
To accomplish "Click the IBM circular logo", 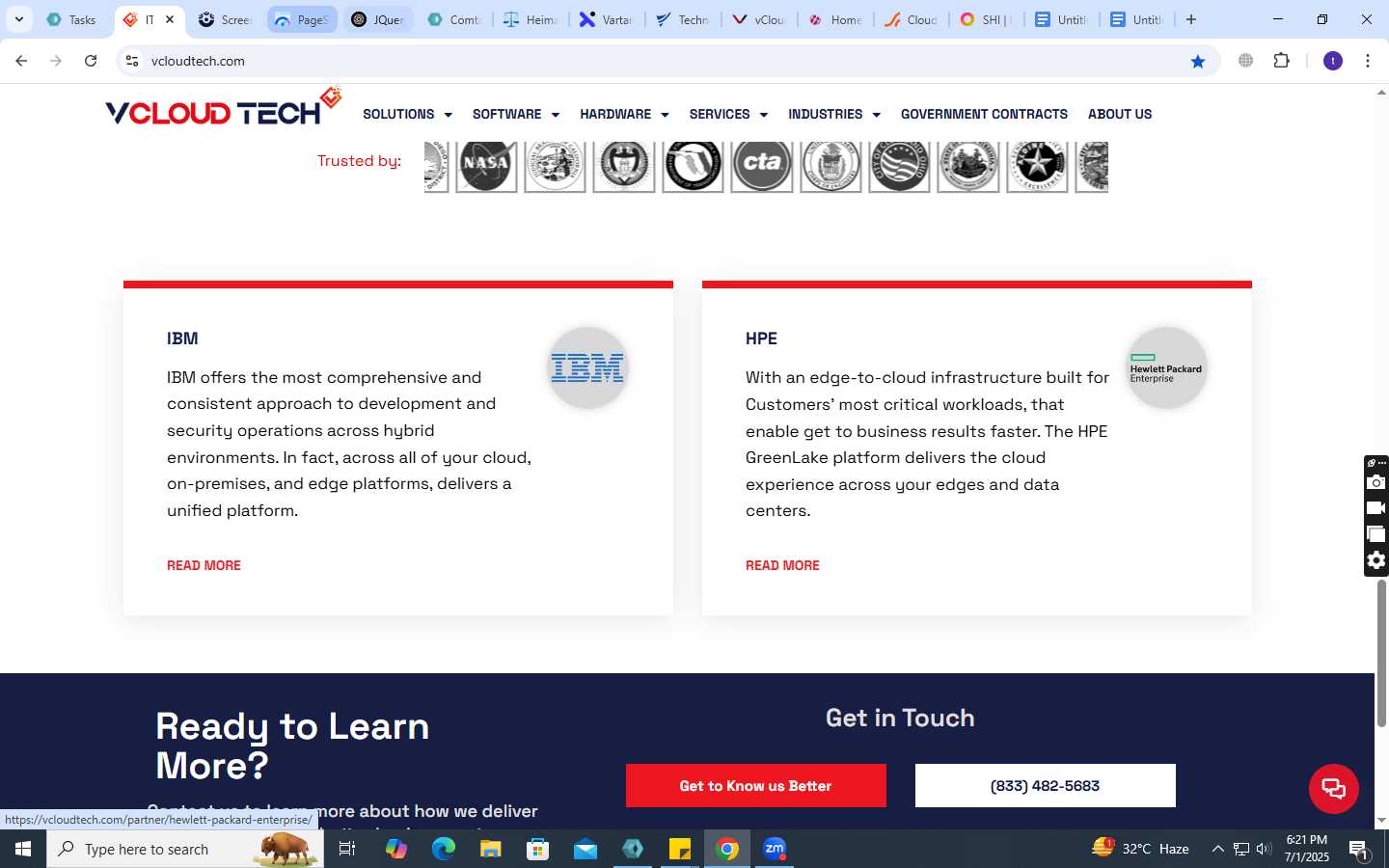I will 587,367.
